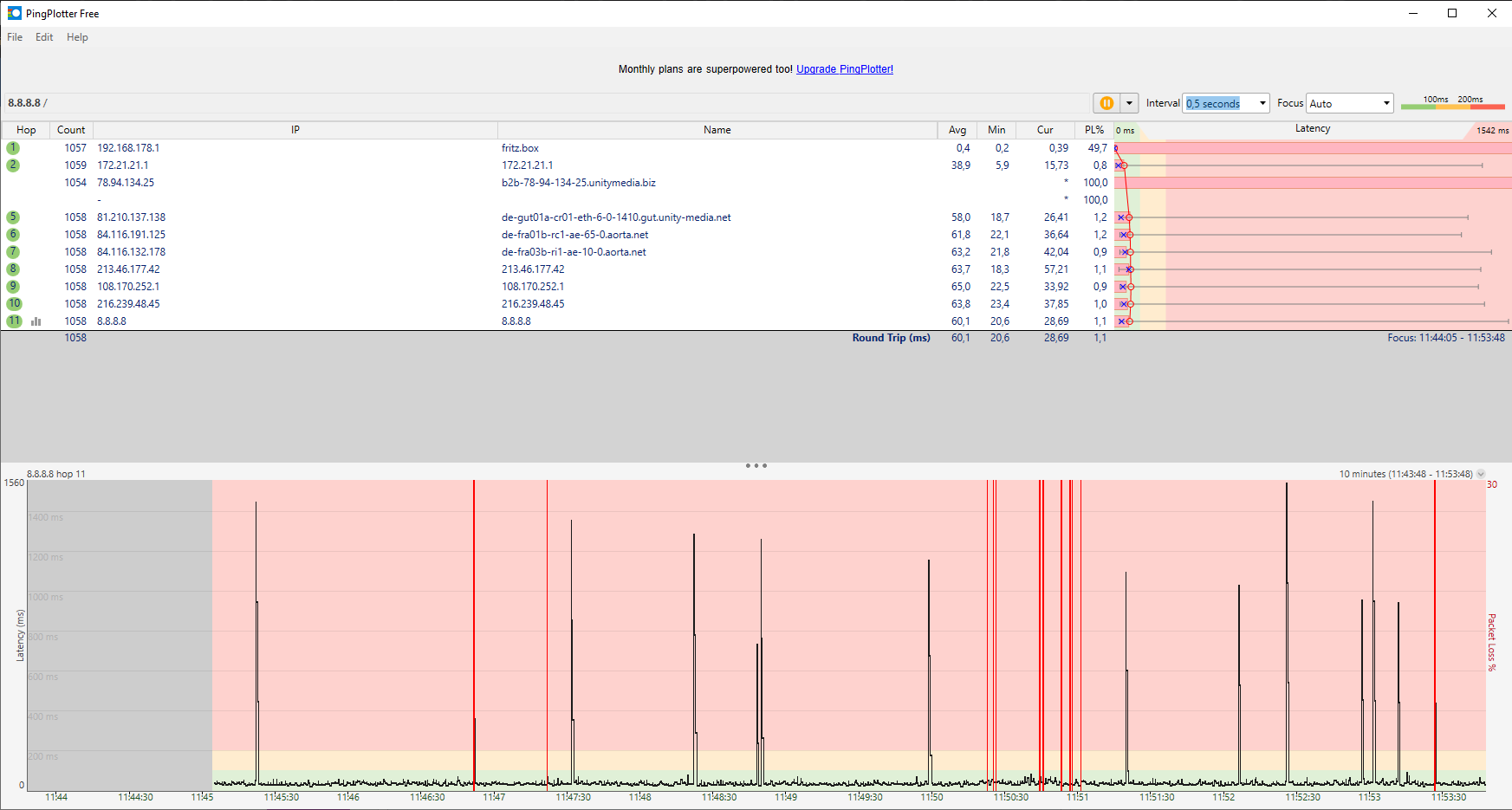
Task: Select the fritz.box name cell
Action: (520, 148)
